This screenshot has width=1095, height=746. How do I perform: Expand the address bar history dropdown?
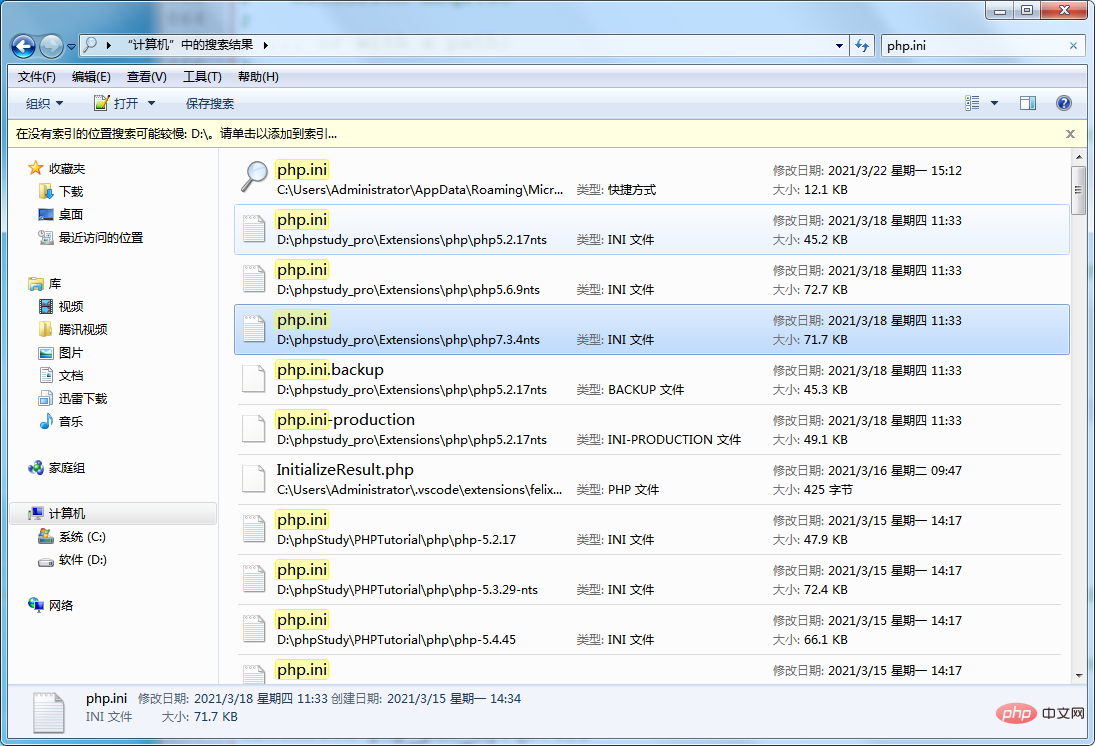[839, 46]
